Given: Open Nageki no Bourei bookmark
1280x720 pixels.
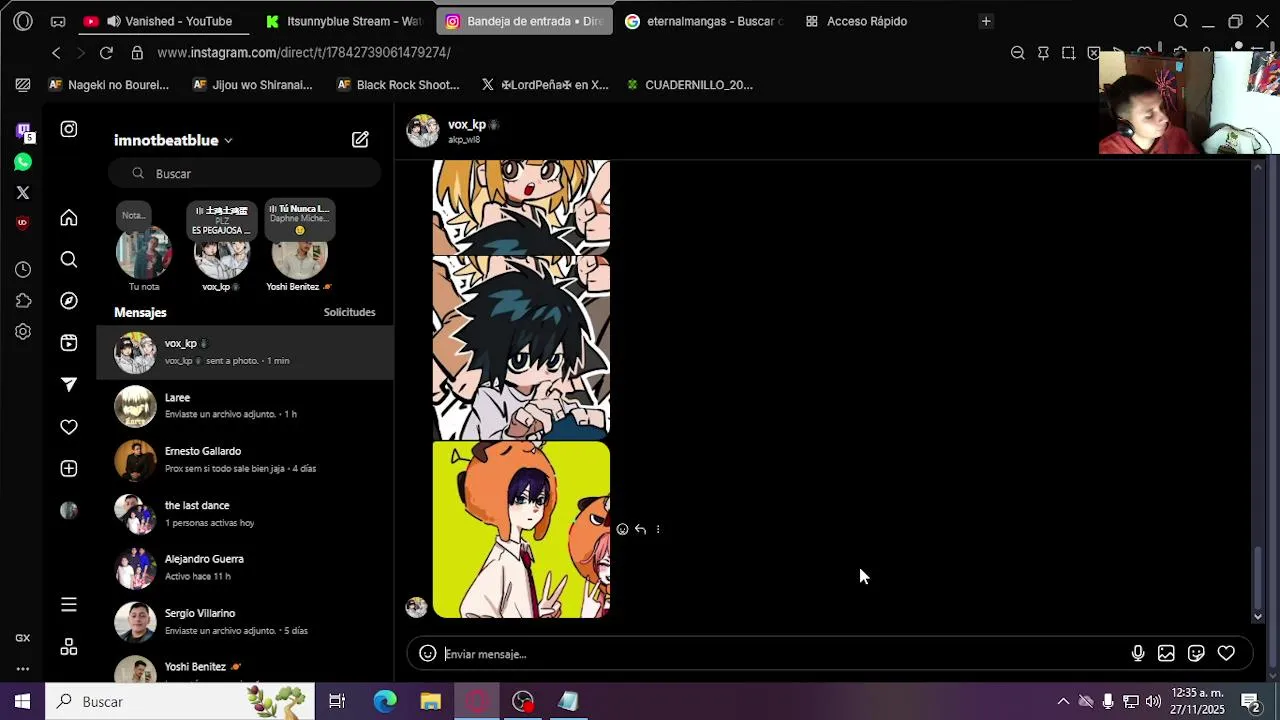Looking at the screenshot, I should [108, 85].
